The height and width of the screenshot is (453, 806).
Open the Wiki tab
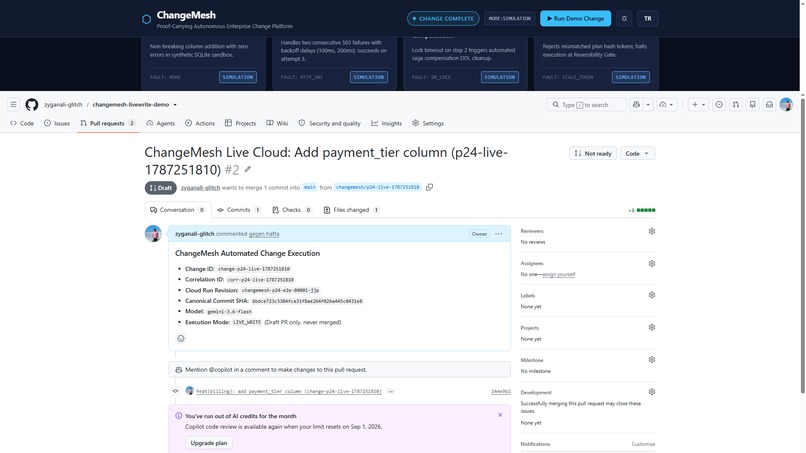point(278,123)
